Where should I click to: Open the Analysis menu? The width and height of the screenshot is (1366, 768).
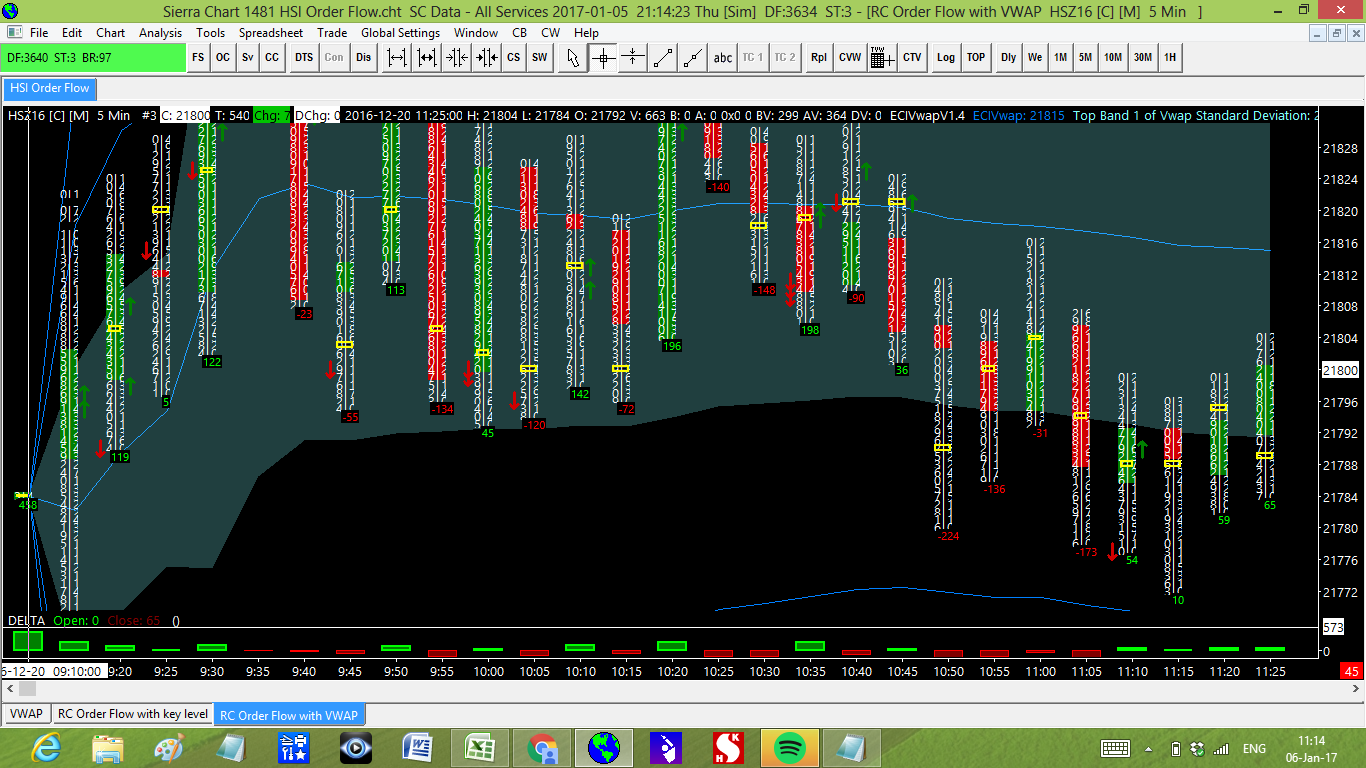161,32
